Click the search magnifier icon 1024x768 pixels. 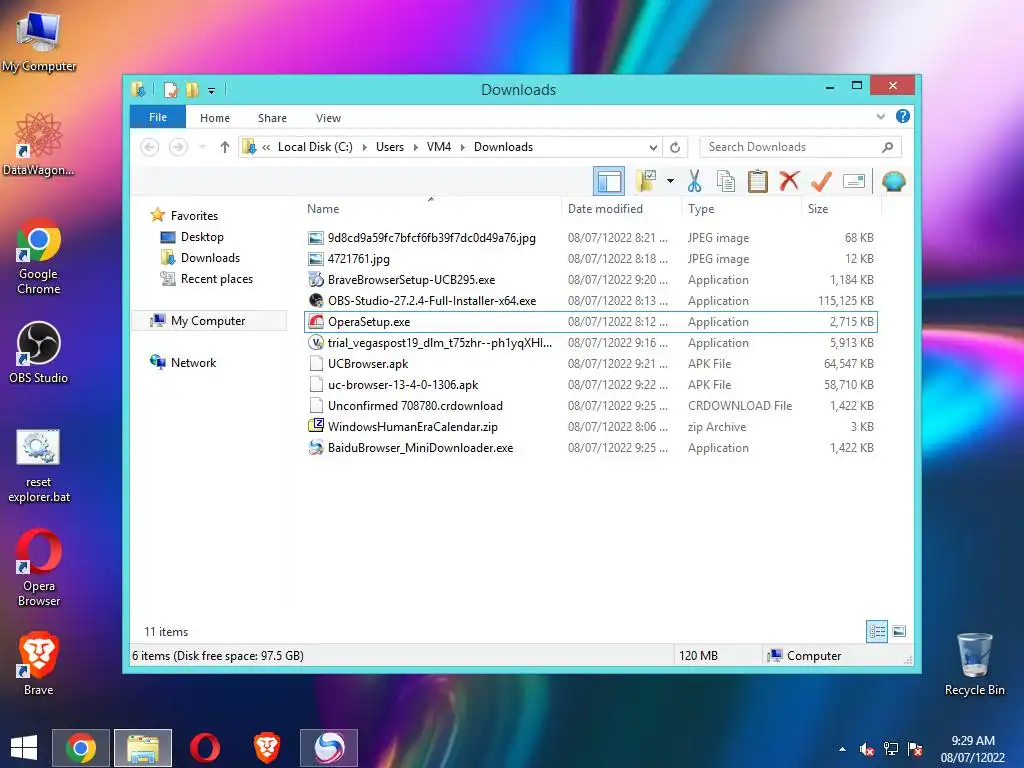pos(887,147)
